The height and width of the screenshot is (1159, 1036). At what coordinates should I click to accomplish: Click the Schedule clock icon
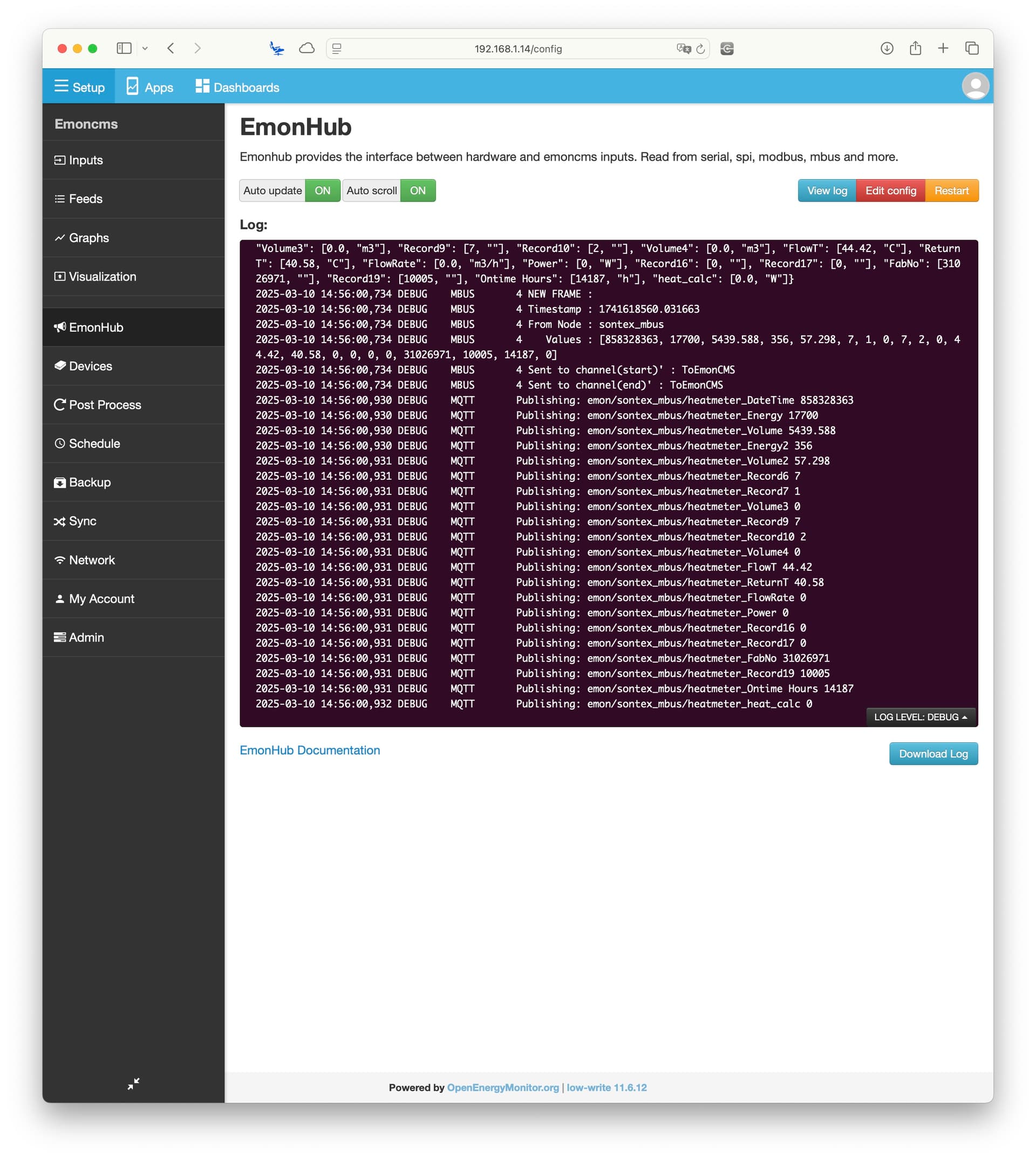tap(59, 443)
